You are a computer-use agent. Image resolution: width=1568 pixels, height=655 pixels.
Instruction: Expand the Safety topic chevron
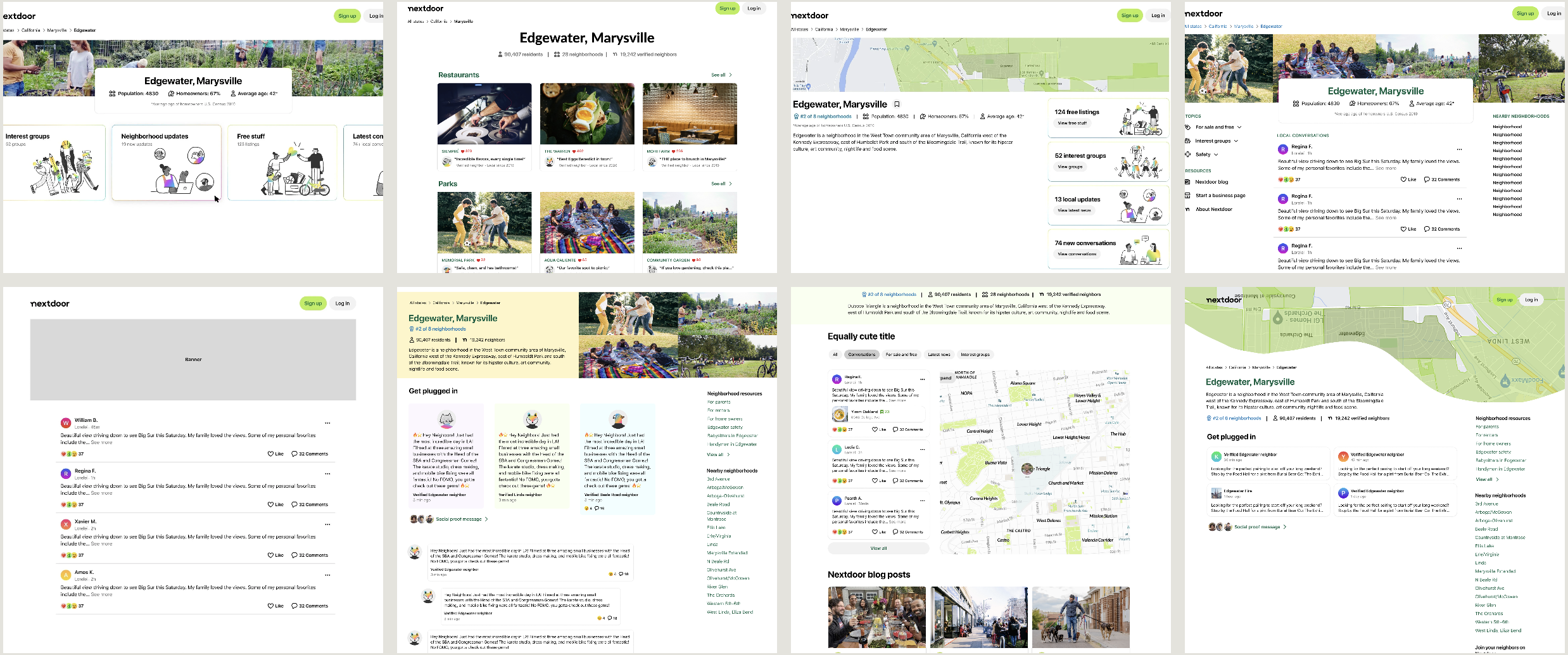point(1216,155)
